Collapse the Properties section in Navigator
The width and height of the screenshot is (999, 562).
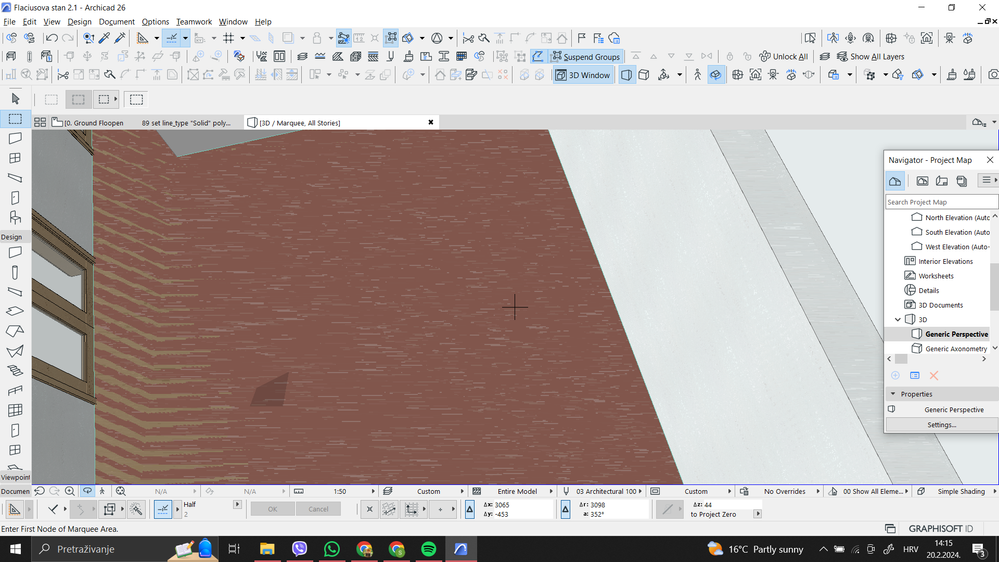(x=893, y=394)
